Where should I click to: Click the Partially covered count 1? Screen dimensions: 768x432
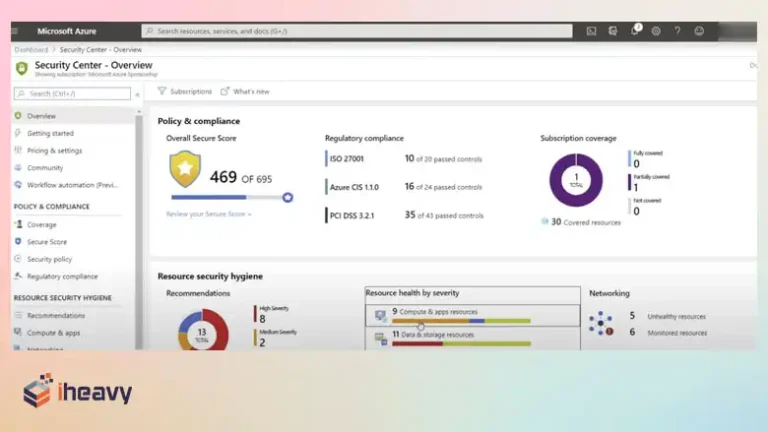(636, 188)
